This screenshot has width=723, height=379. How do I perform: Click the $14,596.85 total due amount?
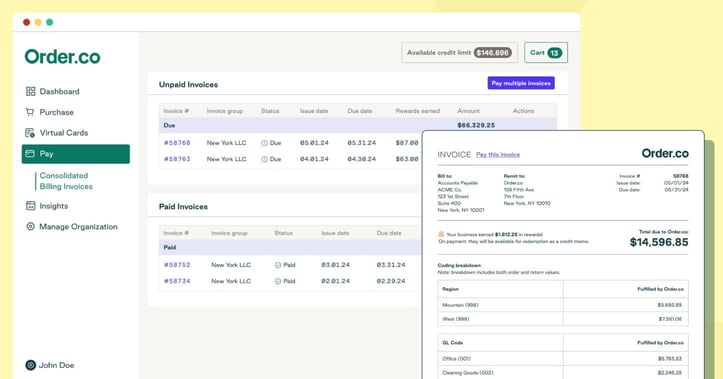[659, 243]
